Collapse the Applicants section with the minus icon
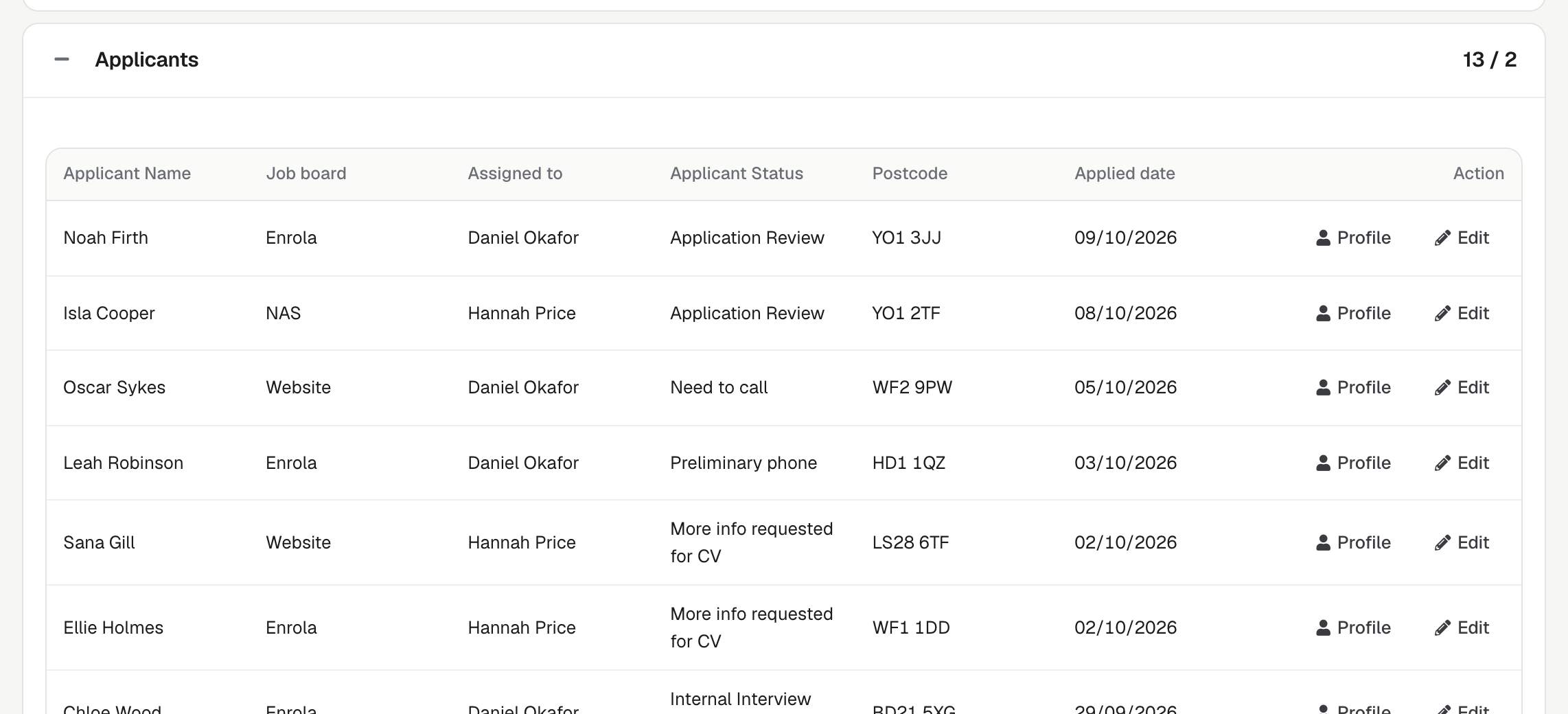 point(62,60)
